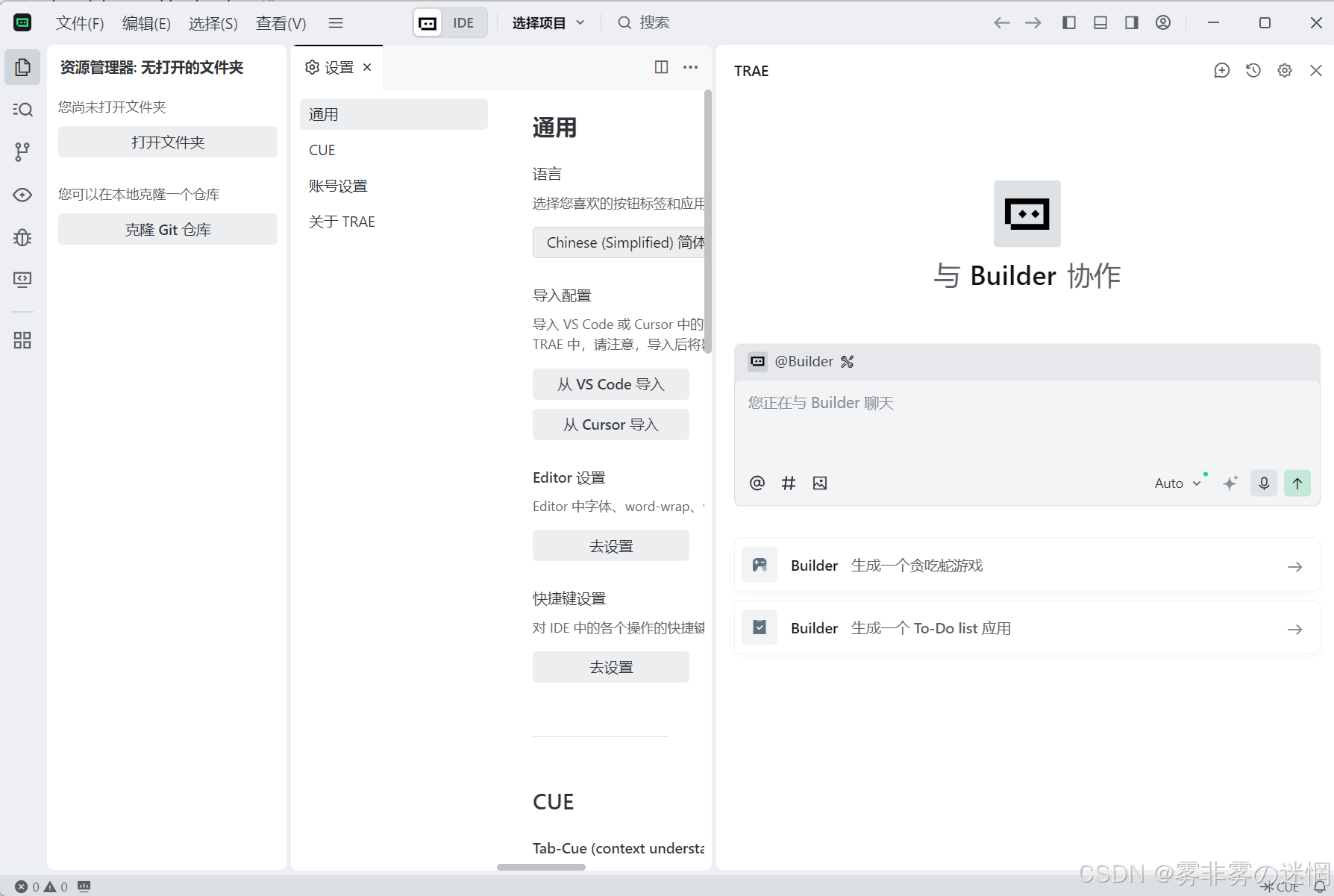Add a # context reference in chat
Image resolution: width=1334 pixels, height=896 pixels.
[x=789, y=483]
